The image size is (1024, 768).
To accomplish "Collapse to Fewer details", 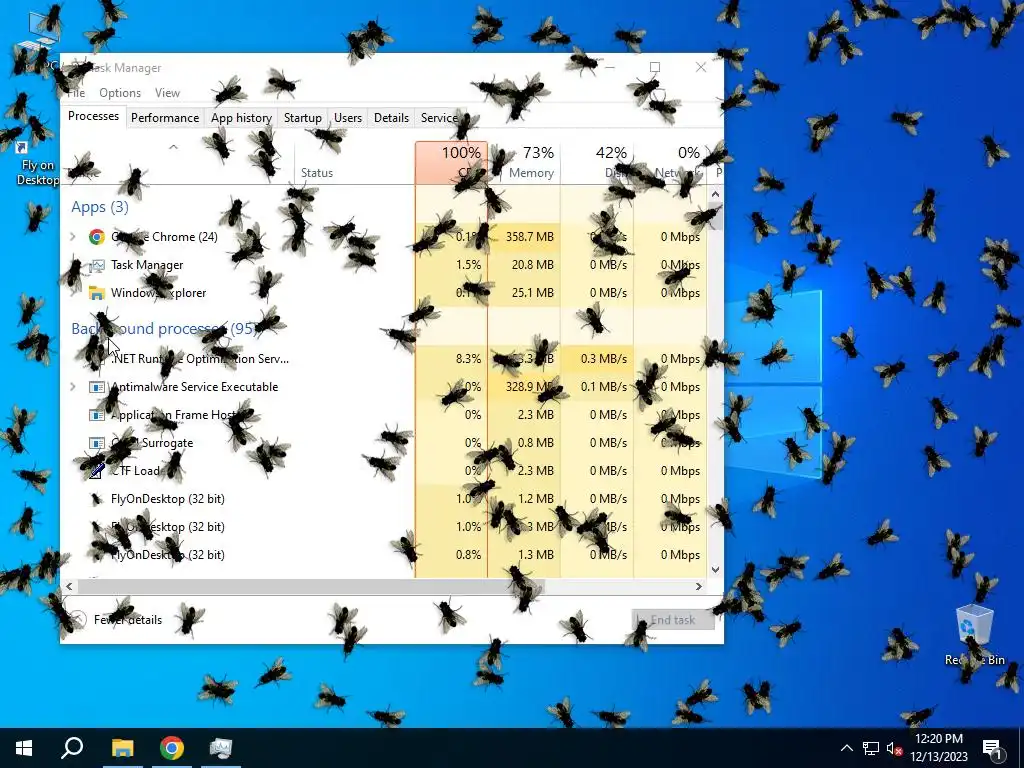I will click(x=116, y=620).
